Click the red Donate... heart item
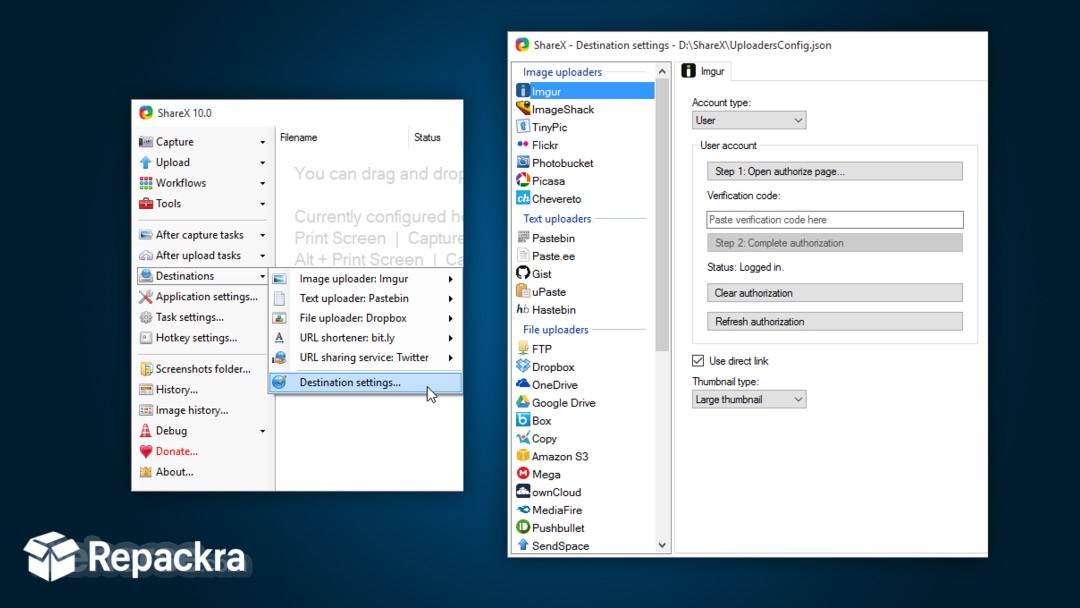 [x=202, y=452]
